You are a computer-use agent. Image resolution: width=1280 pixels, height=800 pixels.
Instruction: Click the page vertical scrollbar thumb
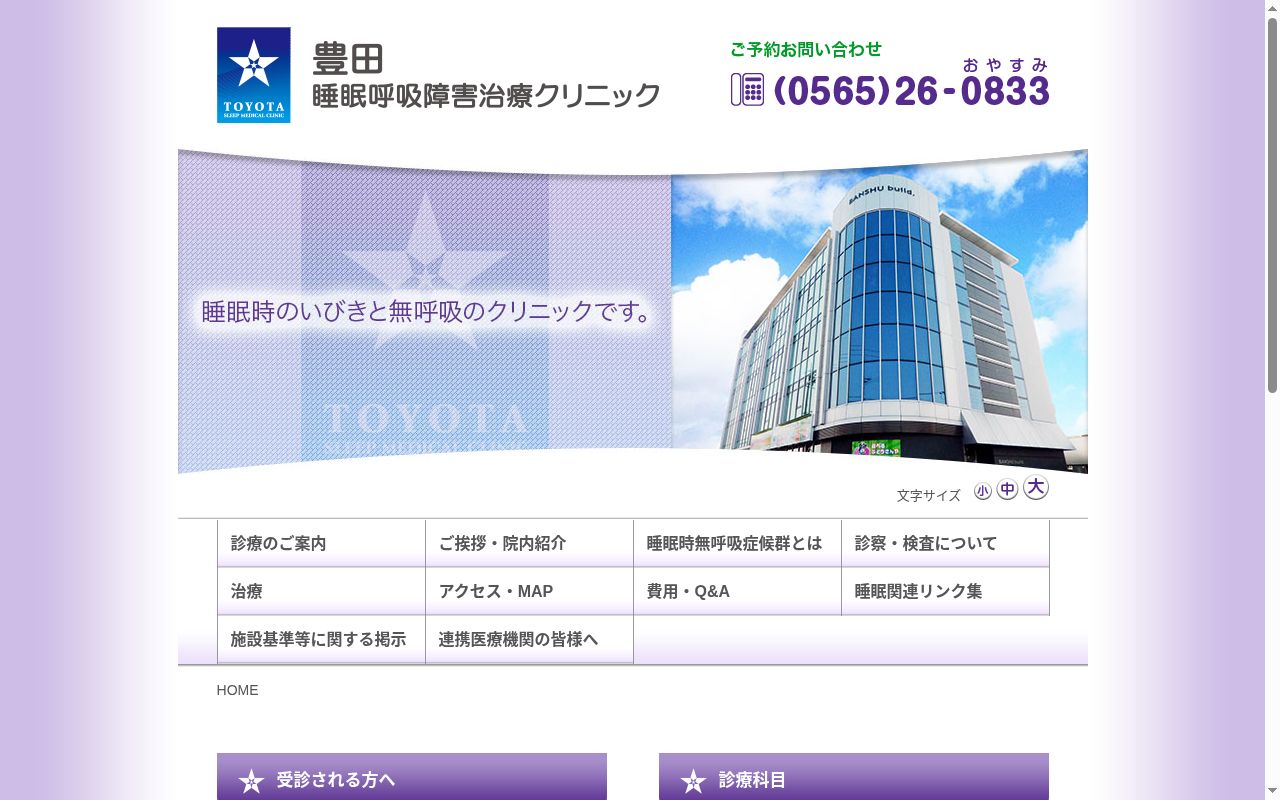point(1272,205)
